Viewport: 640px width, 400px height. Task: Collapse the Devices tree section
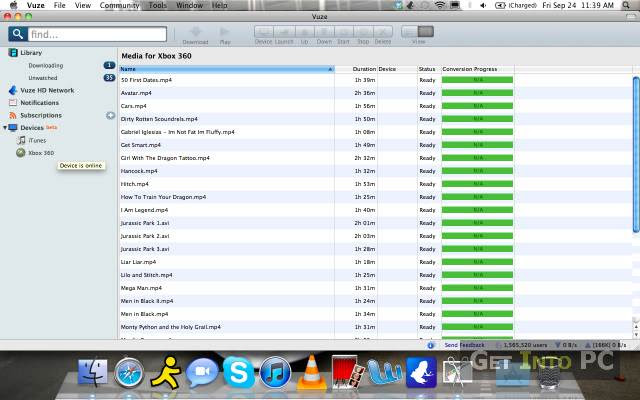(4, 128)
